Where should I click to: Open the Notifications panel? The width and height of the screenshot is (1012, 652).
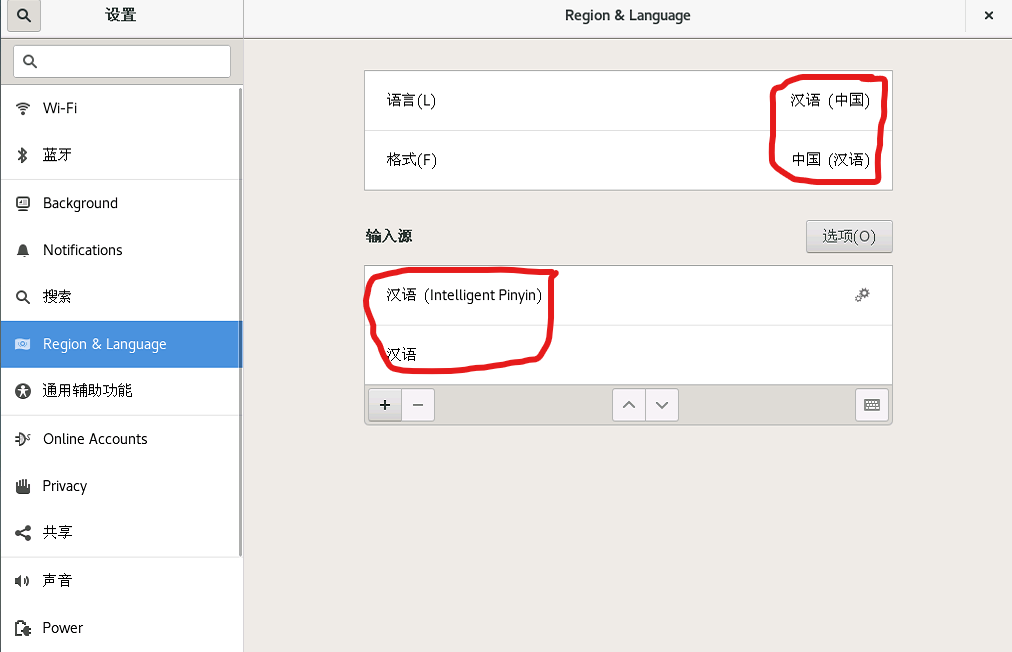121,250
